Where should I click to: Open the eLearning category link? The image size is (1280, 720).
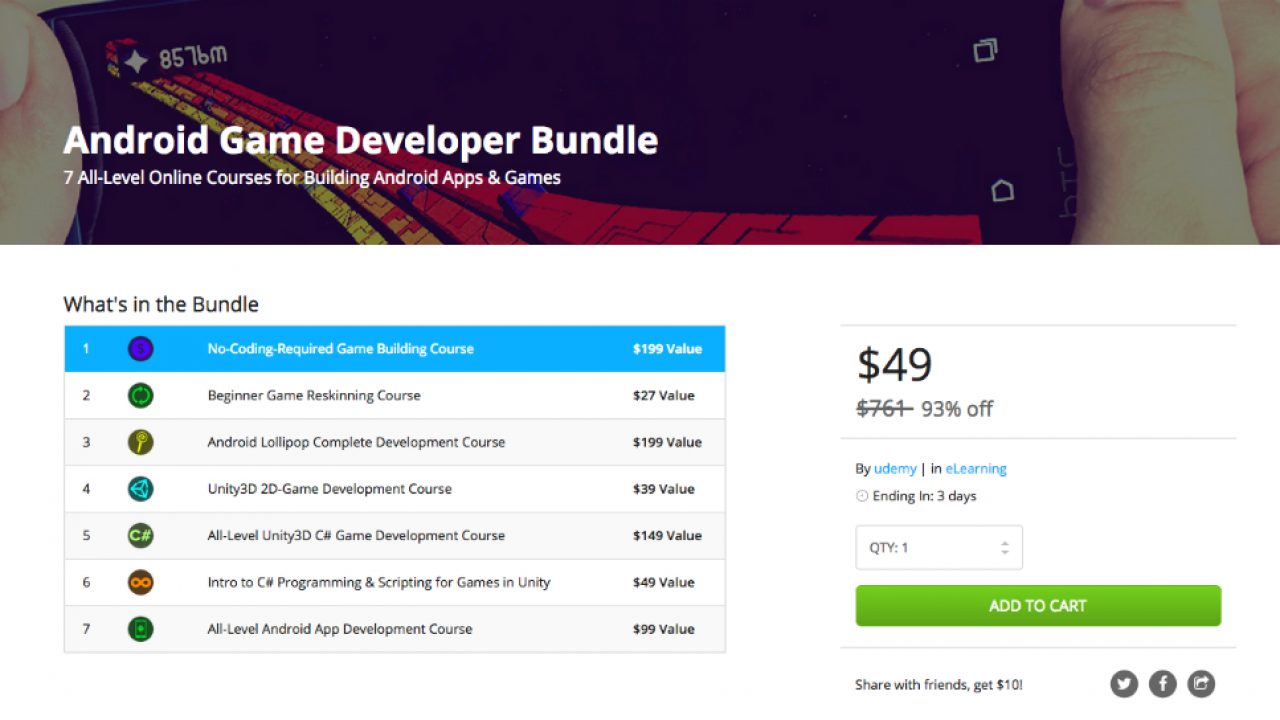coord(975,468)
